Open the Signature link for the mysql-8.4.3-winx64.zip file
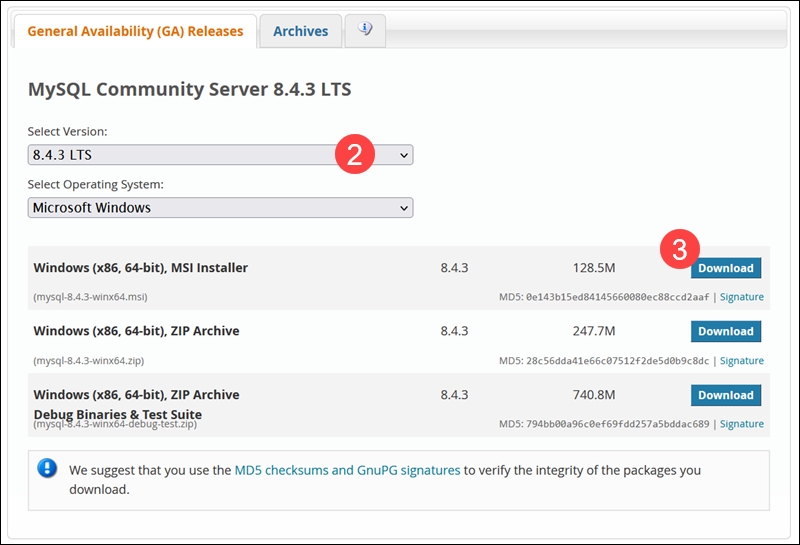Image resolution: width=800 pixels, height=545 pixels. [742, 361]
